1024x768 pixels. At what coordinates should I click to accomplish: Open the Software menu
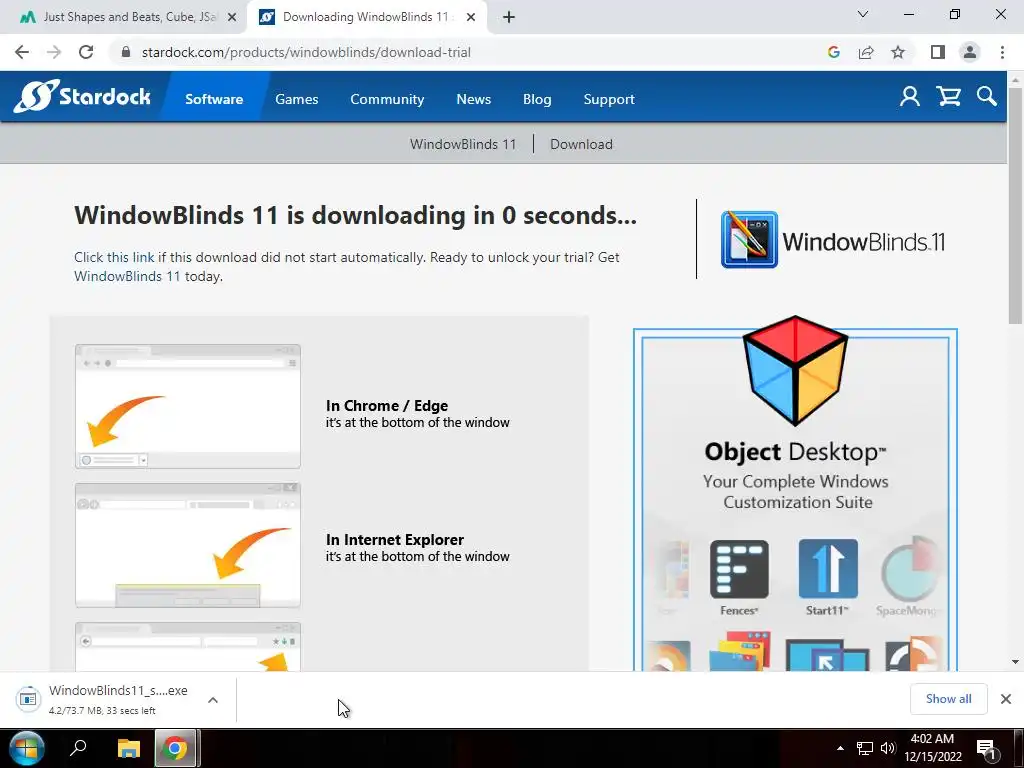pos(214,99)
